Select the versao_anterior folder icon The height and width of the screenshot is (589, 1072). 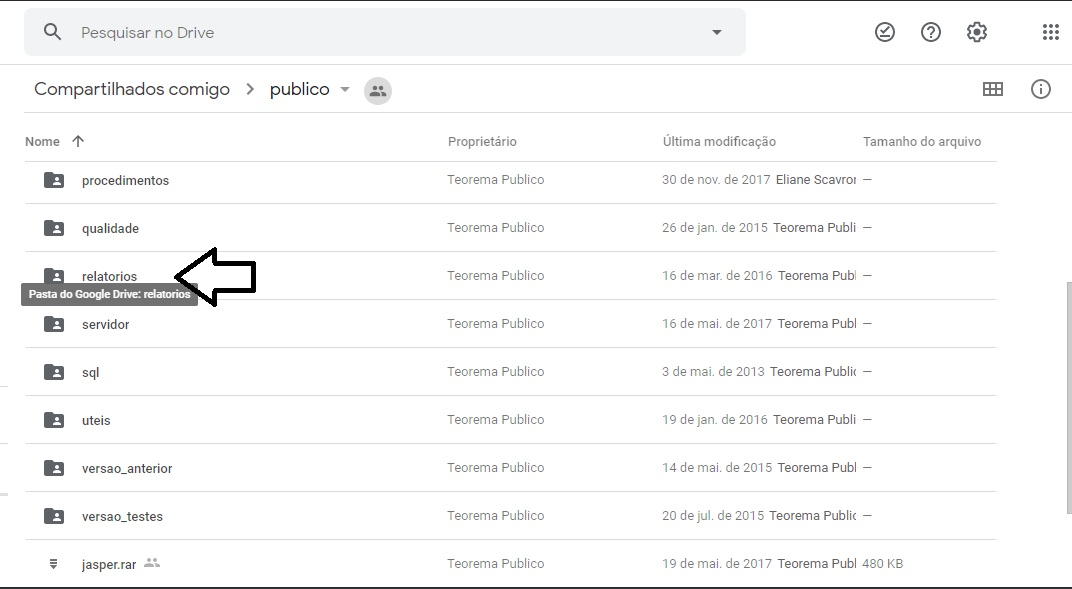click(x=54, y=467)
